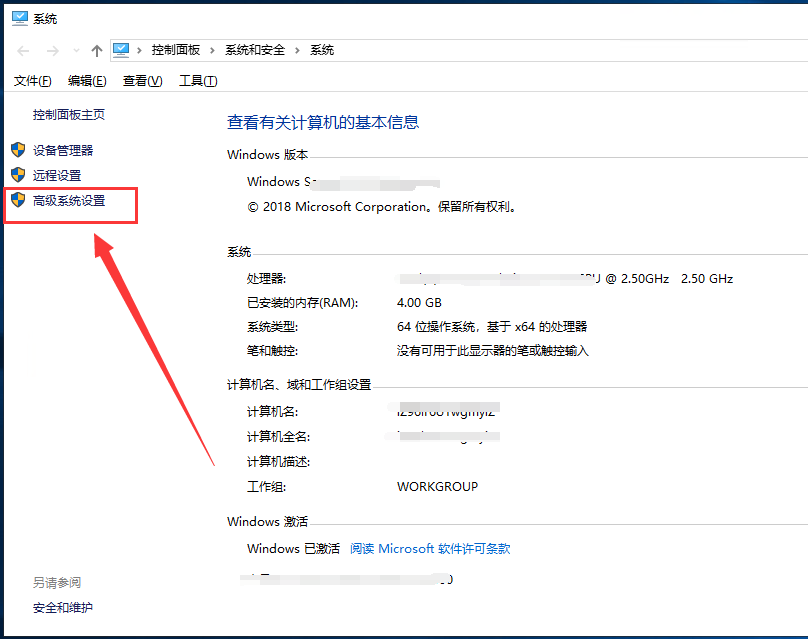Open 安全和维护 link
Viewport: 808px width, 639px height.
pos(63,608)
